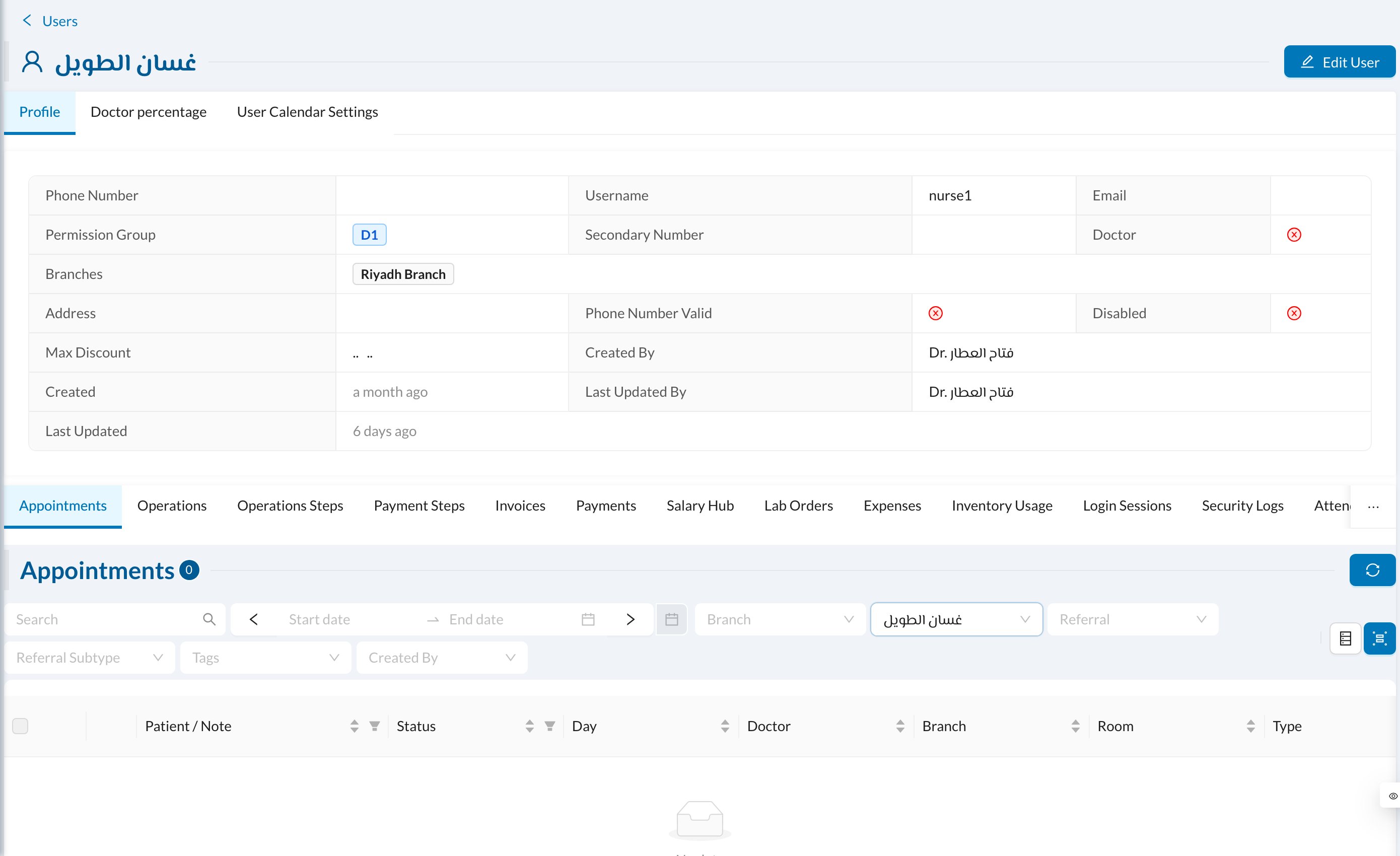Sort the Doctor column
The width and height of the screenshot is (1400, 856).
[900, 726]
